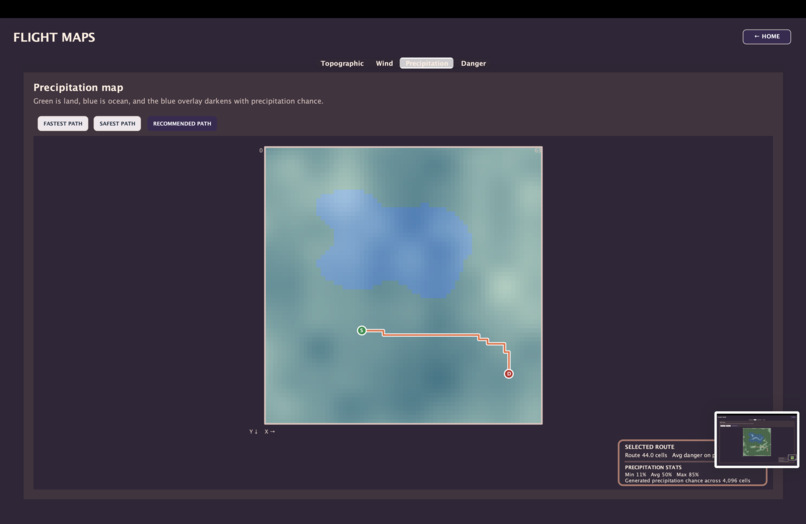Open the Danger tab
Image resolution: width=806 pixels, height=524 pixels.
pyautogui.click(x=473, y=63)
